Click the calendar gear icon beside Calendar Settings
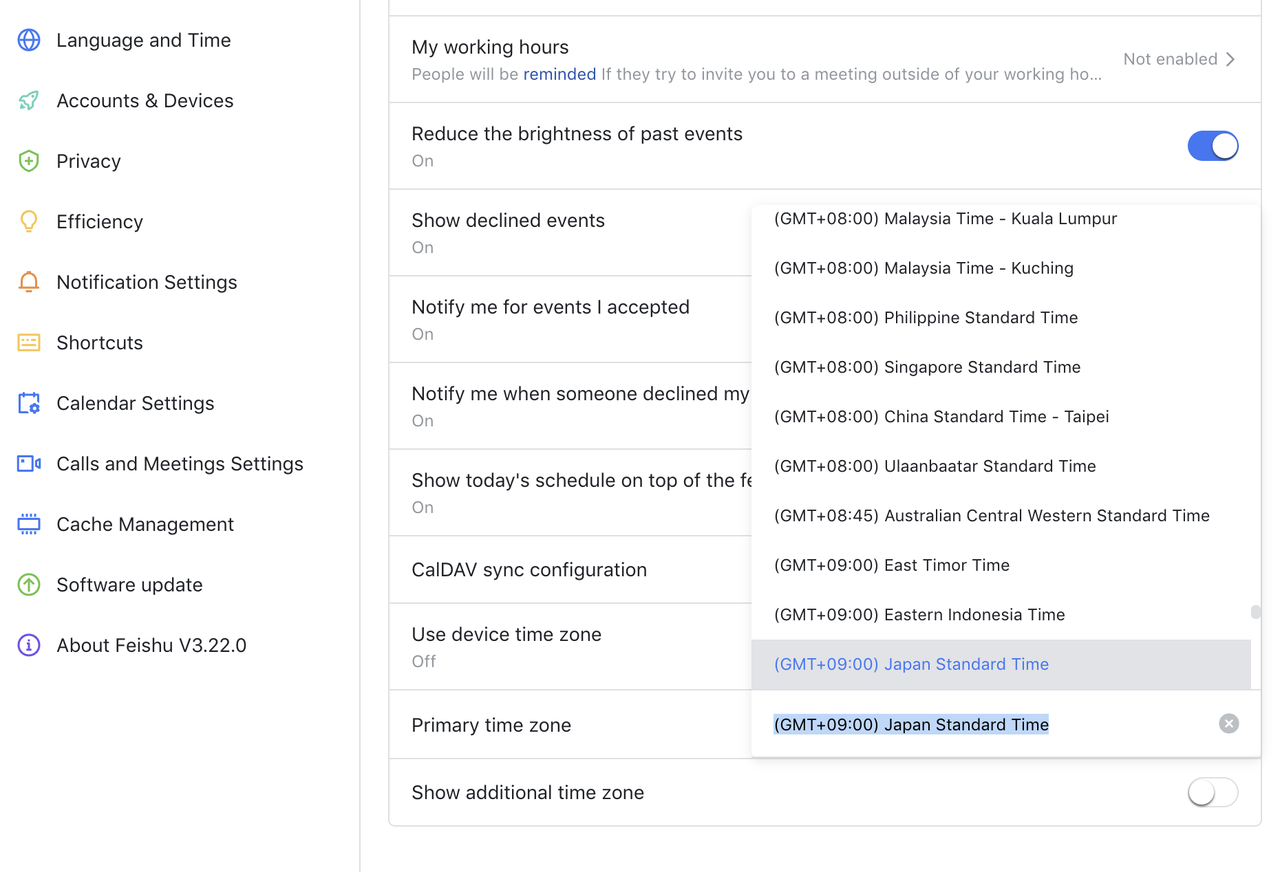This screenshot has height=872, width=1280. [x=29, y=403]
